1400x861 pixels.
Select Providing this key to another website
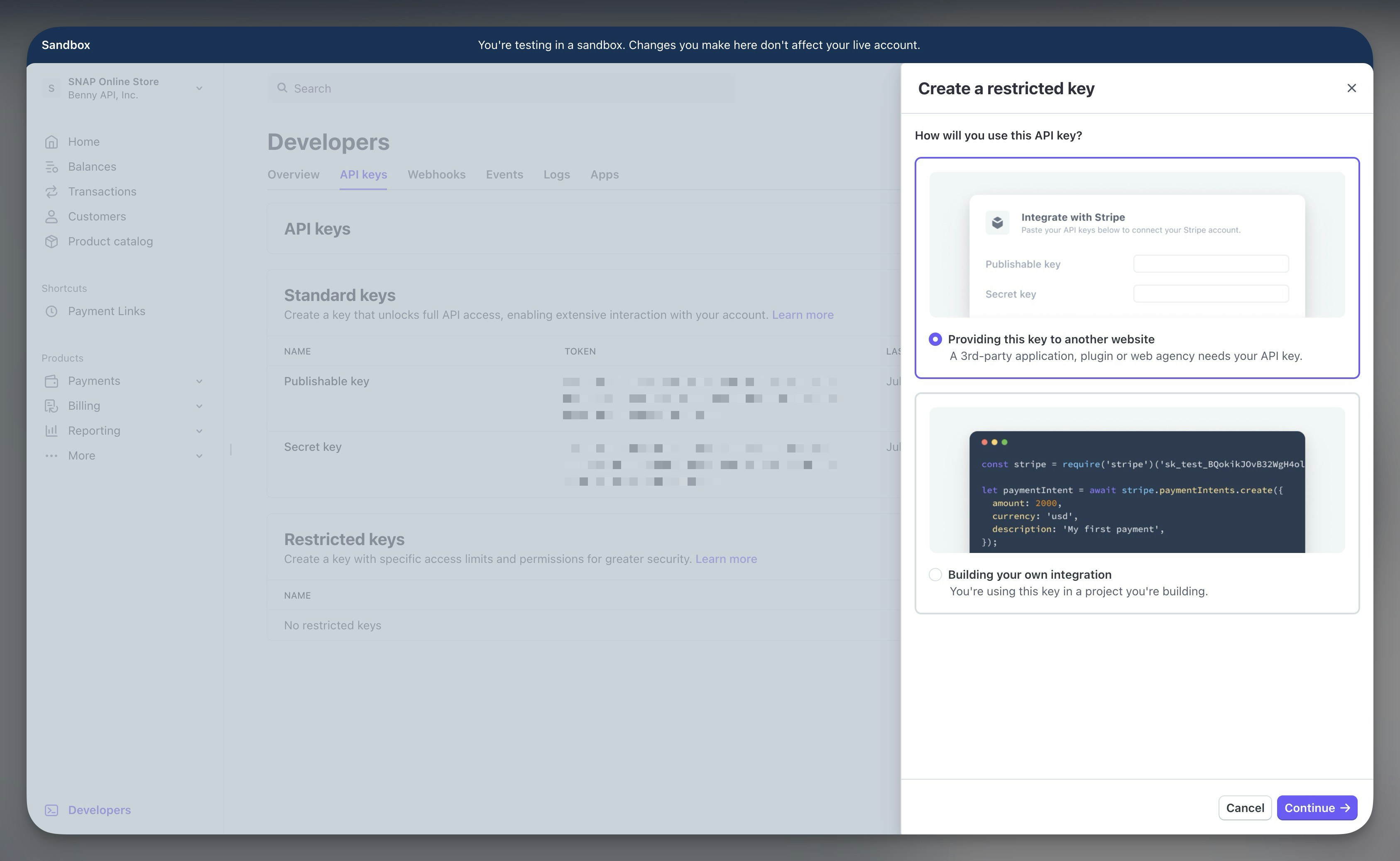[x=935, y=340]
